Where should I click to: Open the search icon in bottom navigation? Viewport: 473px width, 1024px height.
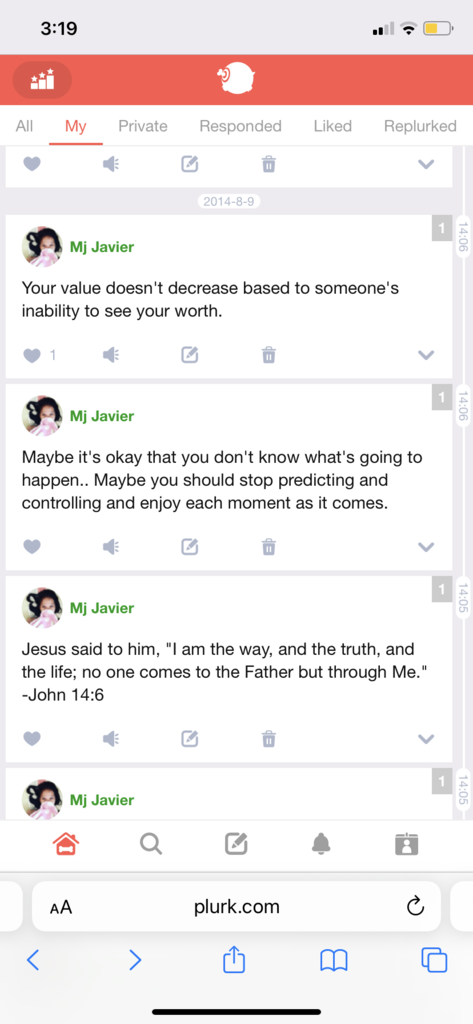pos(151,844)
